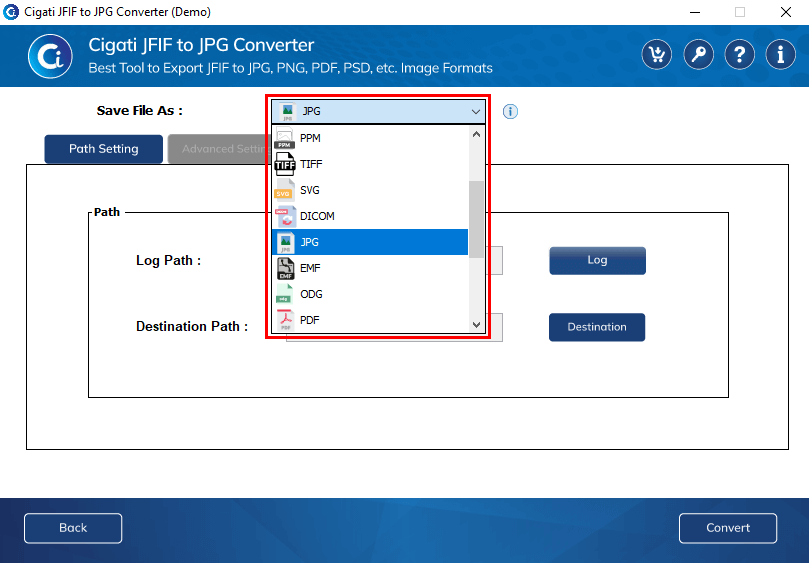Minimize the converter window

click(x=695, y=12)
